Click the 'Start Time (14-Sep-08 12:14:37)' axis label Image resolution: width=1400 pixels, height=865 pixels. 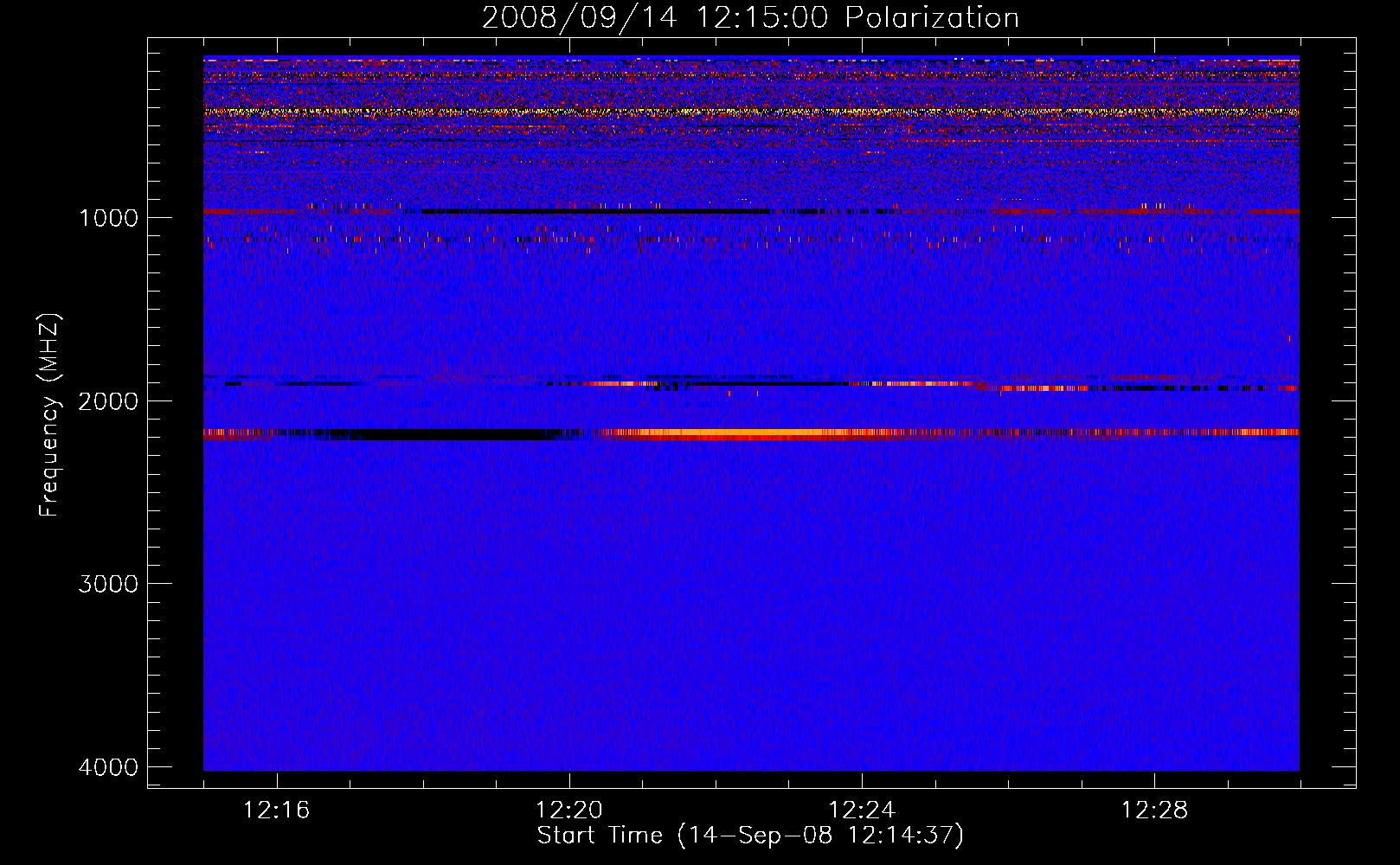tap(750, 836)
